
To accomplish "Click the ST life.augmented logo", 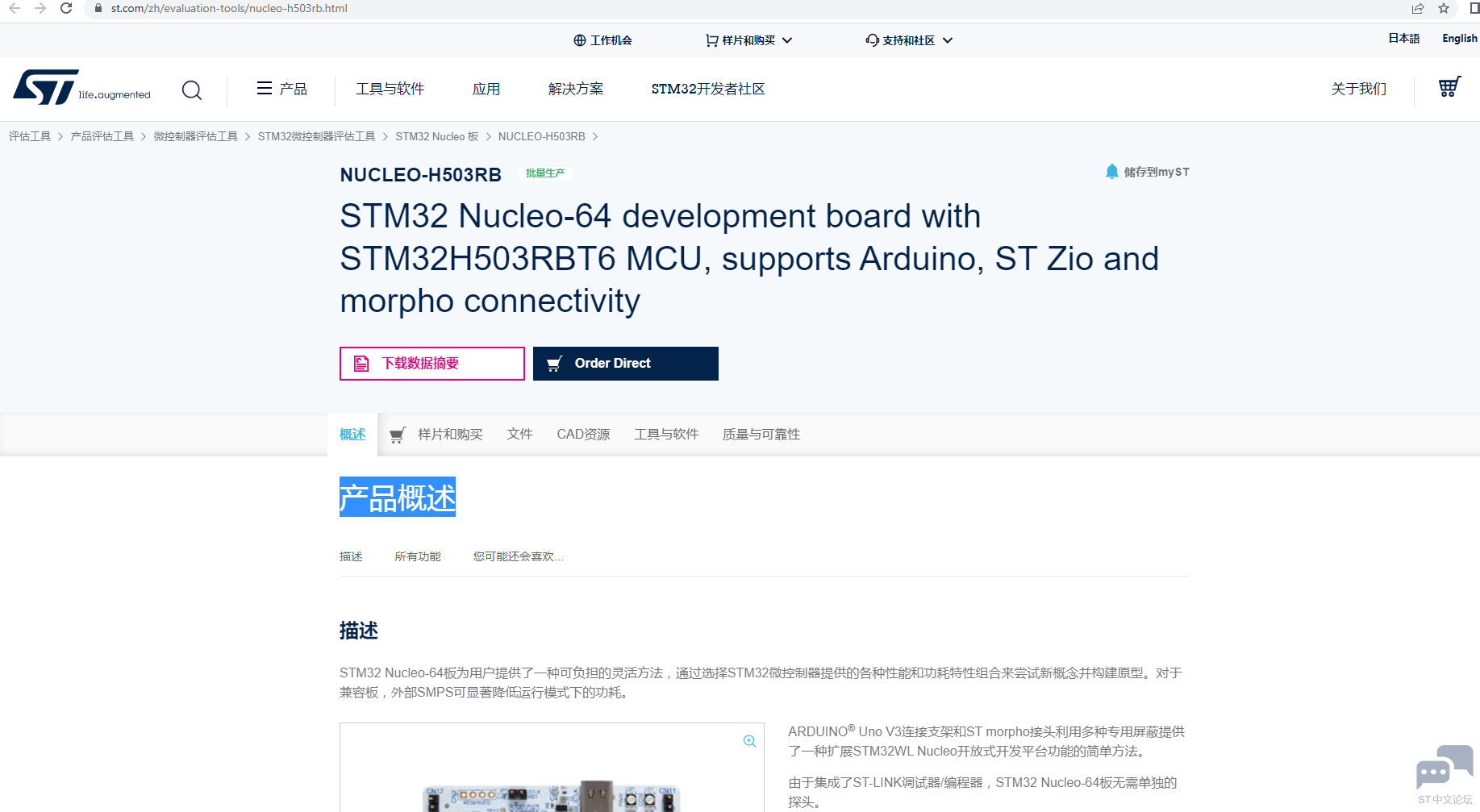I will click(81, 87).
